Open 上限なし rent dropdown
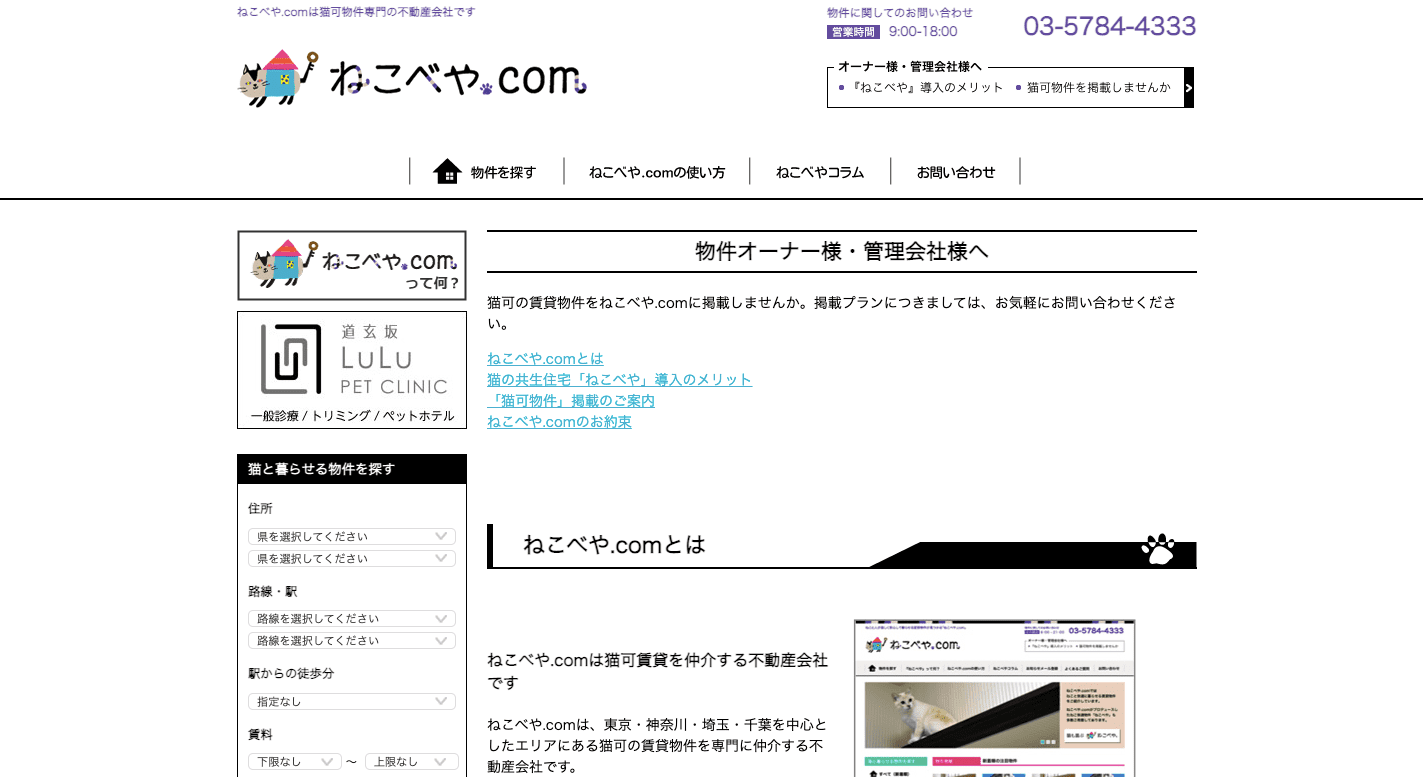This screenshot has height=777, width=1423. (x=412, y=762)
